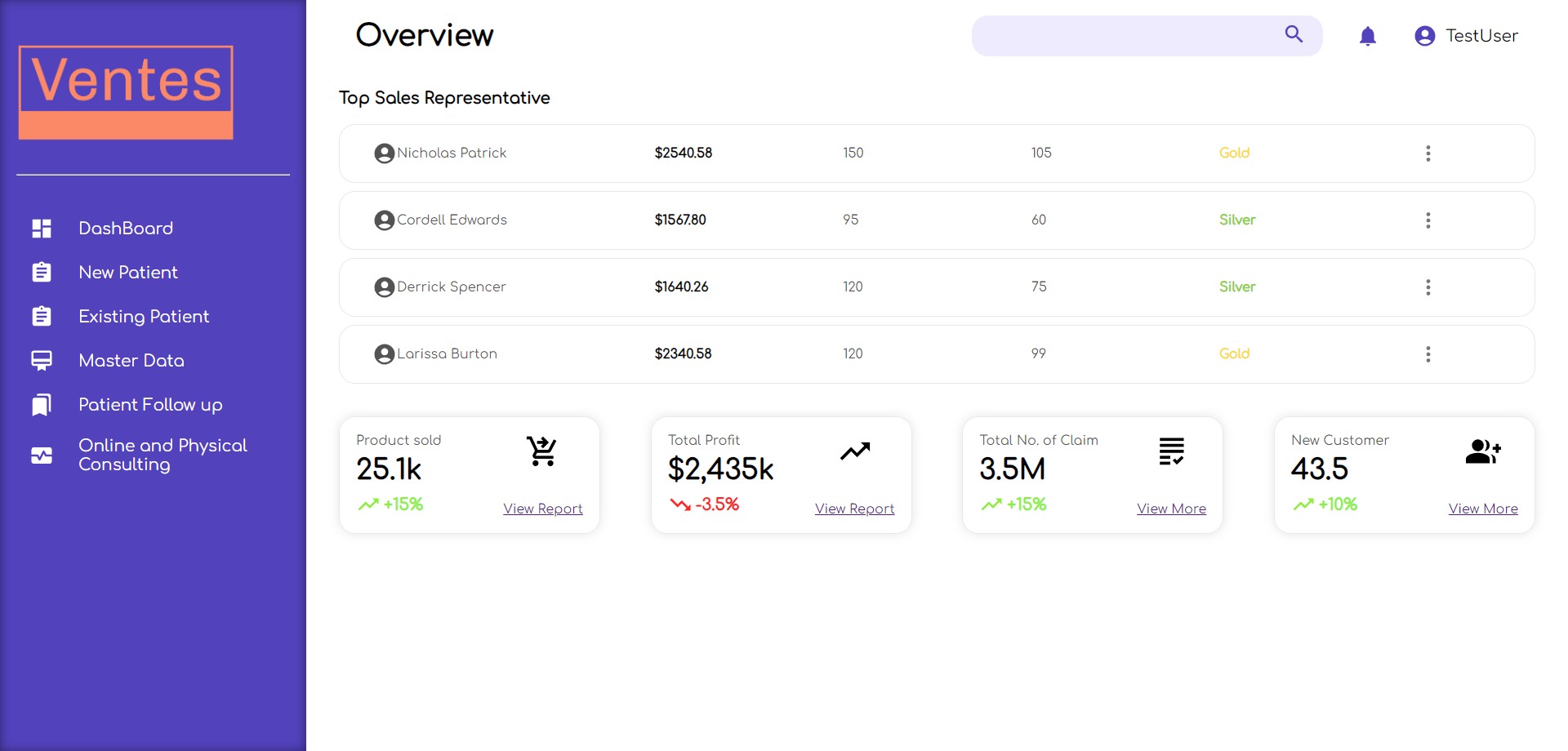This screenshot has width=1568, height=751.
Task: Open the Patient Follow up menu item
Action: 150,404
